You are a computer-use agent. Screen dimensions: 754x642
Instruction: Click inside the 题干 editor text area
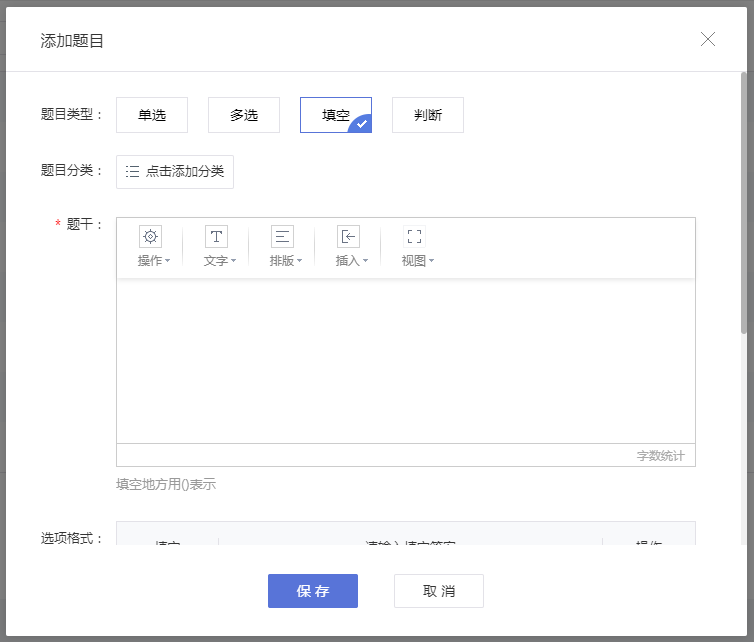(406, 361)
